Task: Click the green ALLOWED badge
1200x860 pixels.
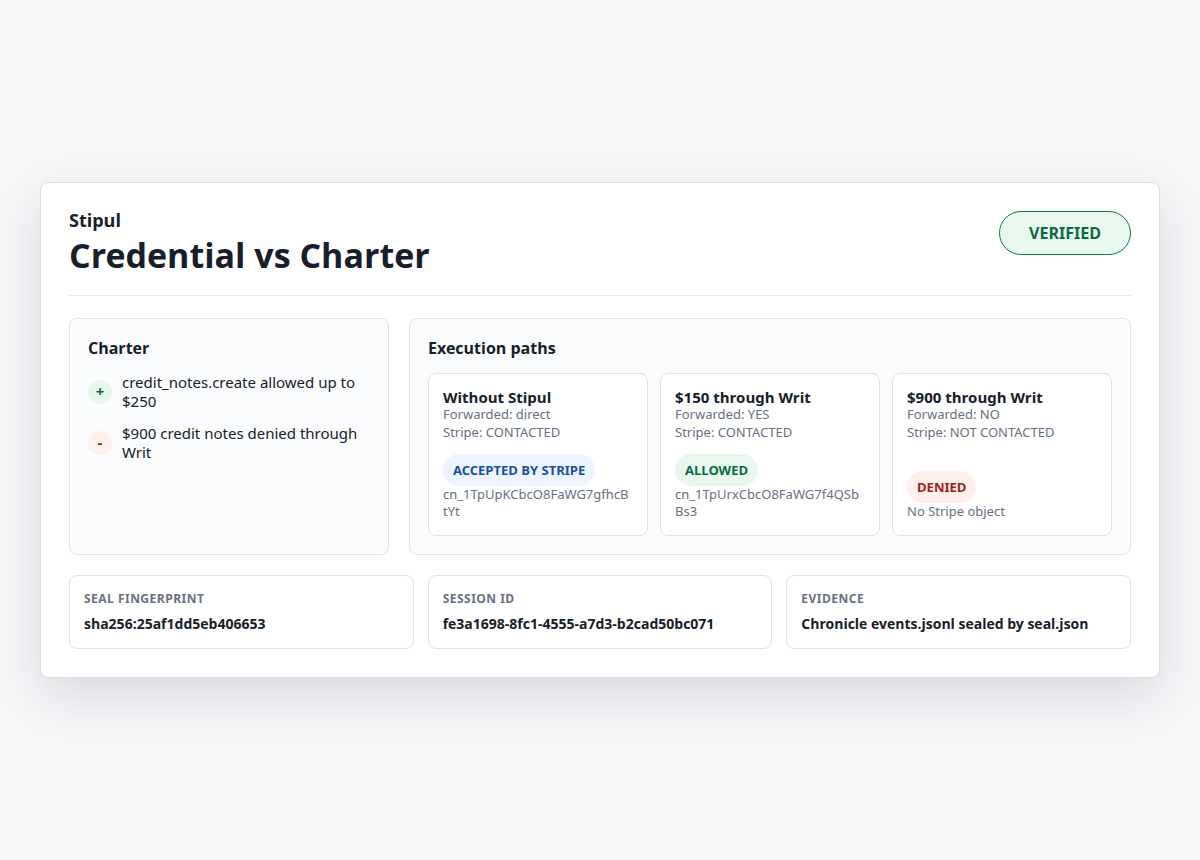Action: [x=716, y=470]
